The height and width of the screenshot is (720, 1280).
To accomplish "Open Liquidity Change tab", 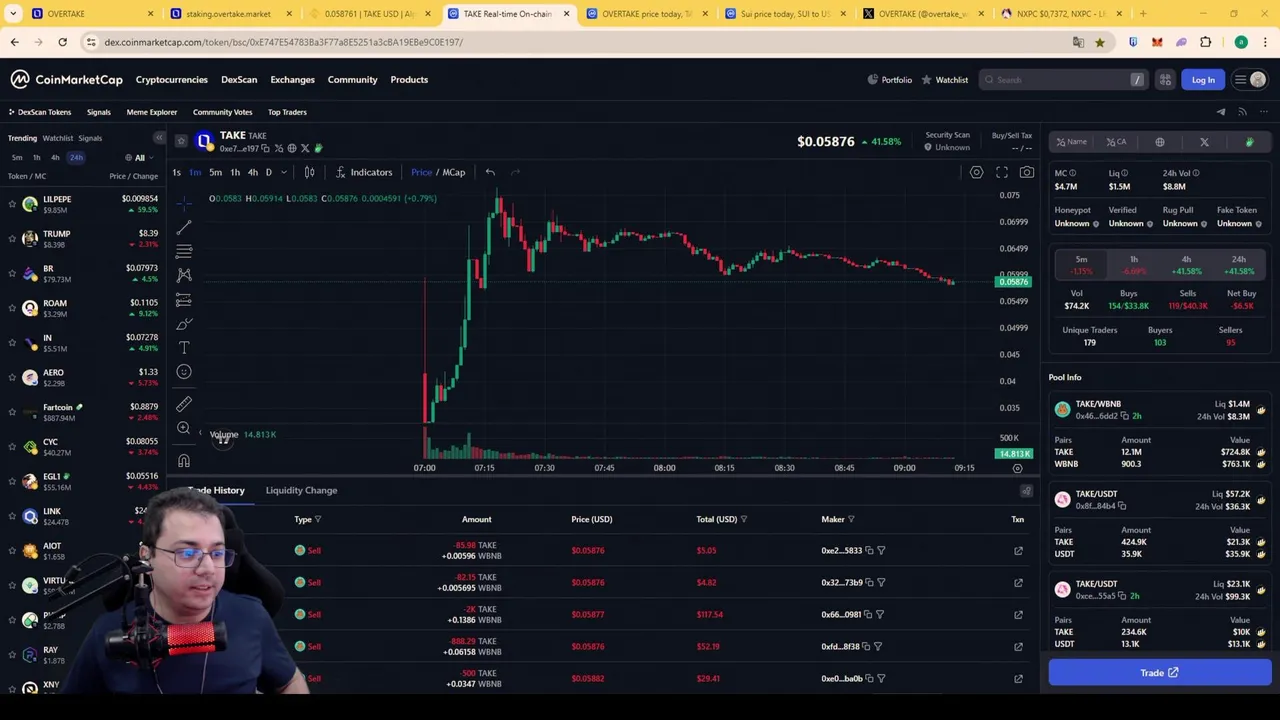I will [301, 490].
